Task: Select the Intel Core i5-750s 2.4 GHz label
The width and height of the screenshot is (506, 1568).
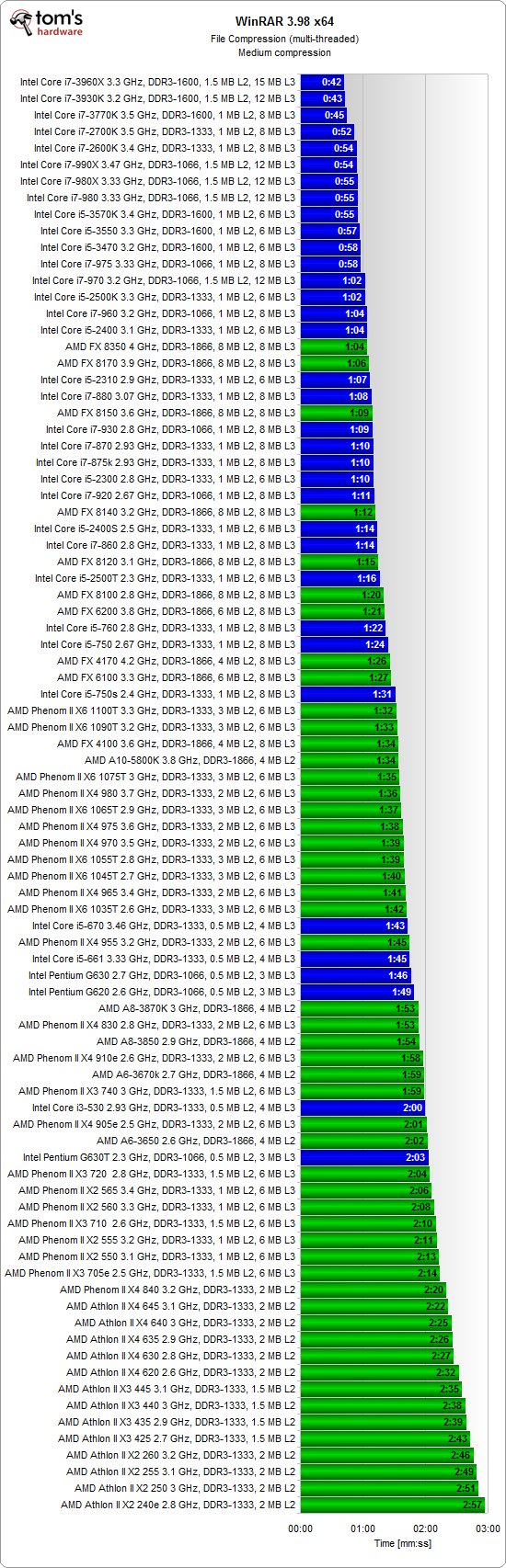Action: click(x=168, y=694)
